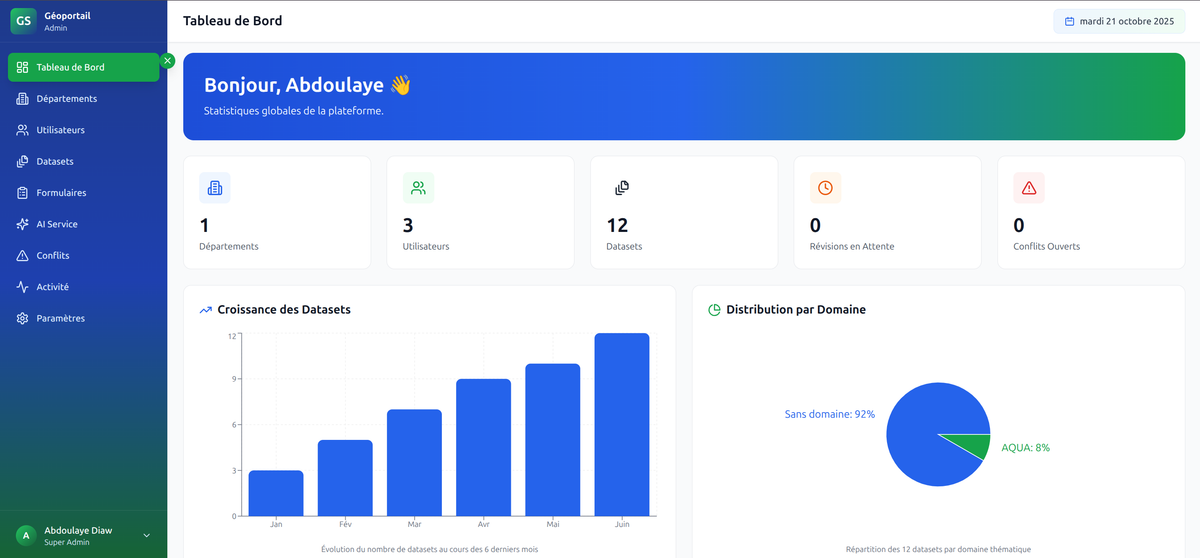This screenshot has height=558, width=1200.
Task: Click the Formulaires clipboard icon
Action: (23, 193)
